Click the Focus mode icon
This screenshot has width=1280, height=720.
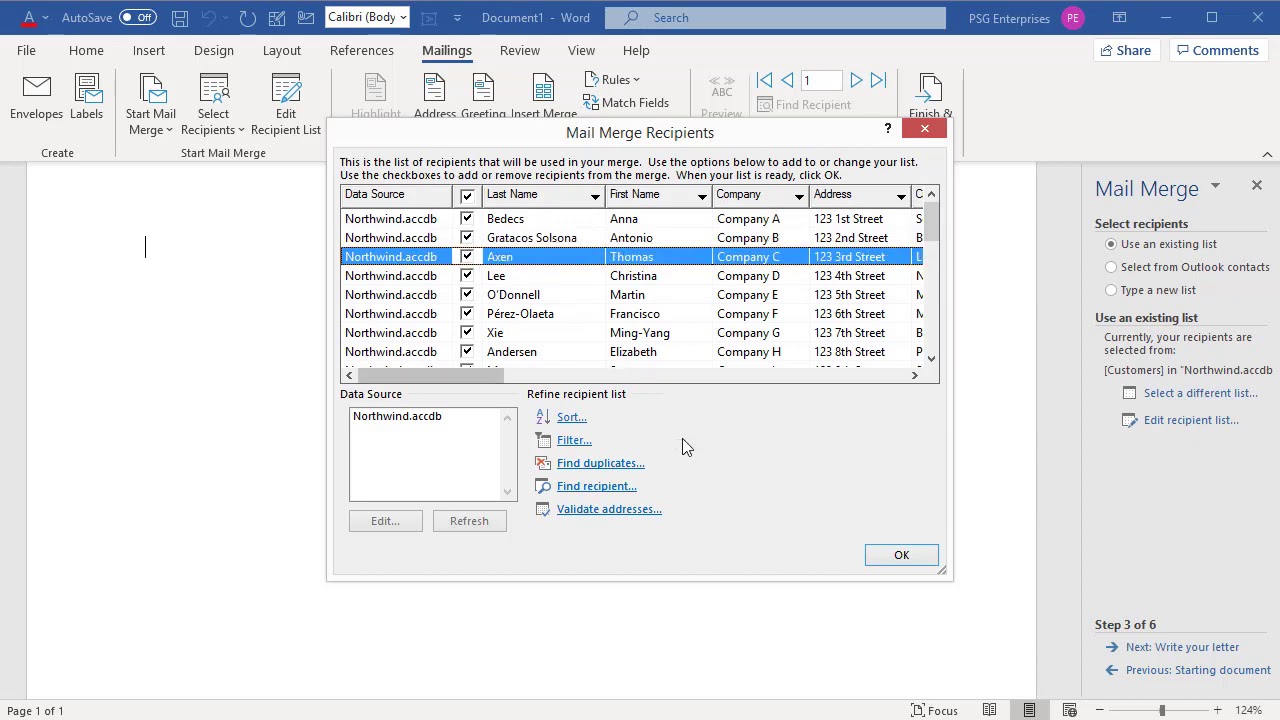coord(918,710)
